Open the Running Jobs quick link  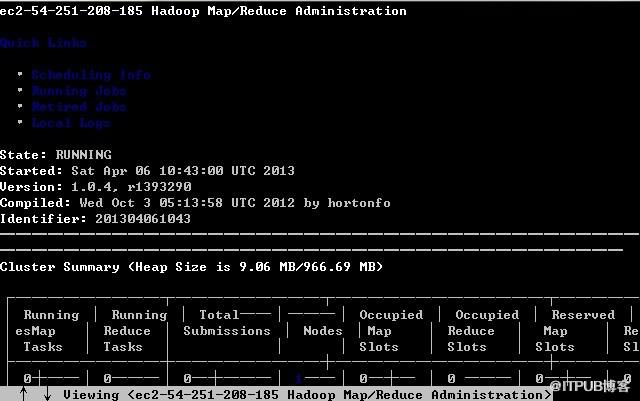(79, 91)
